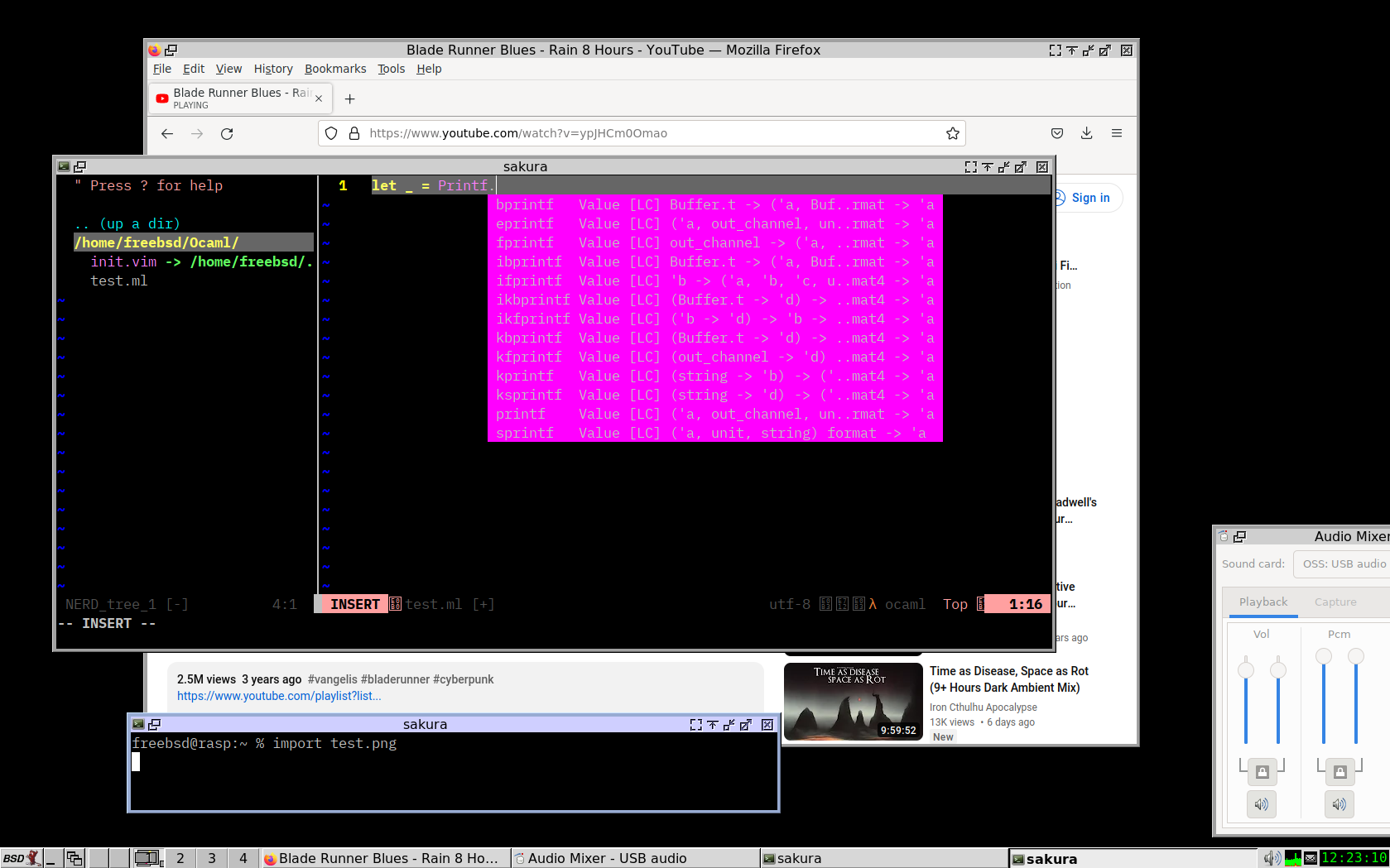Go back in the Firefox browser
1390x868 pixels.
coord(167,133)
